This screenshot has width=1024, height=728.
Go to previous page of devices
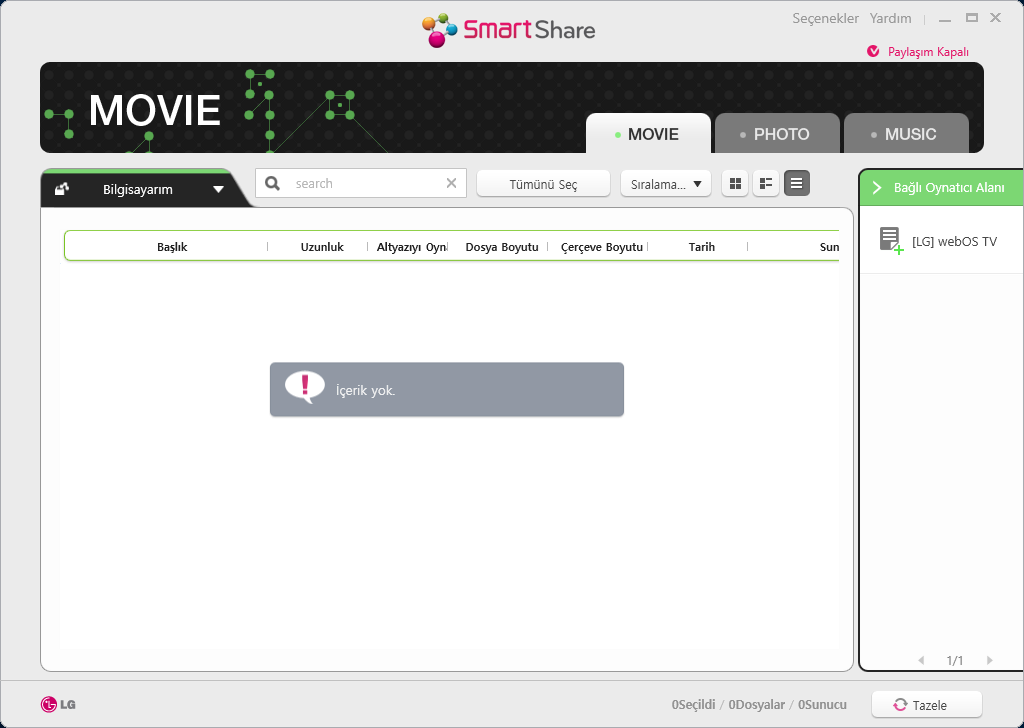tap(921, 660)
